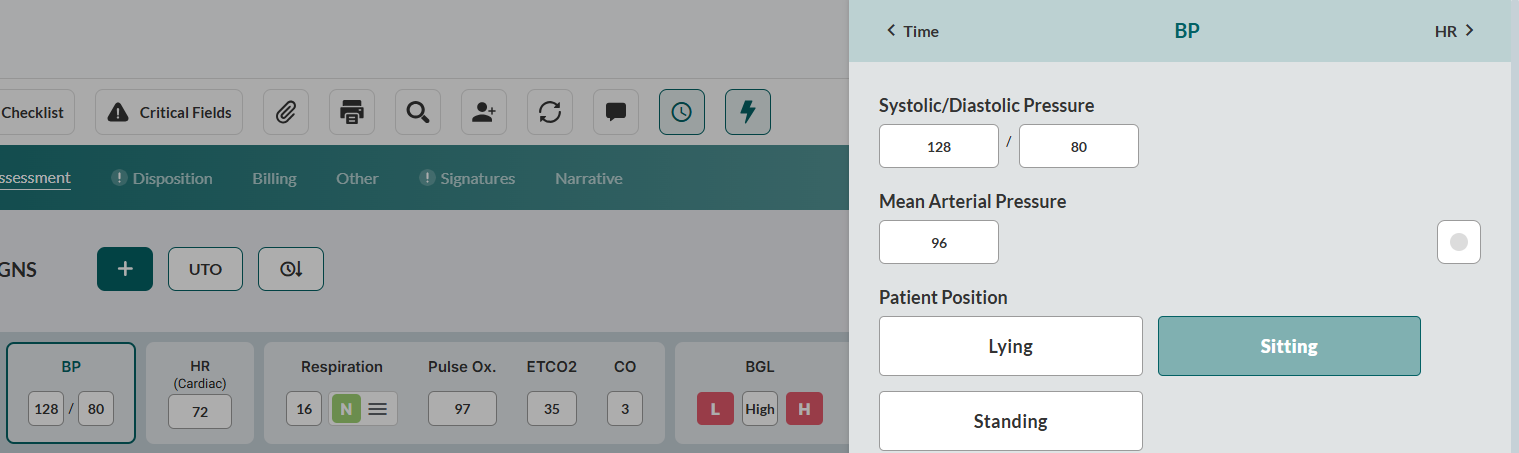The image size is (1519, 453).
Task: Click the Mean Arterial Pressure field
Action: [x=938, y=242]
